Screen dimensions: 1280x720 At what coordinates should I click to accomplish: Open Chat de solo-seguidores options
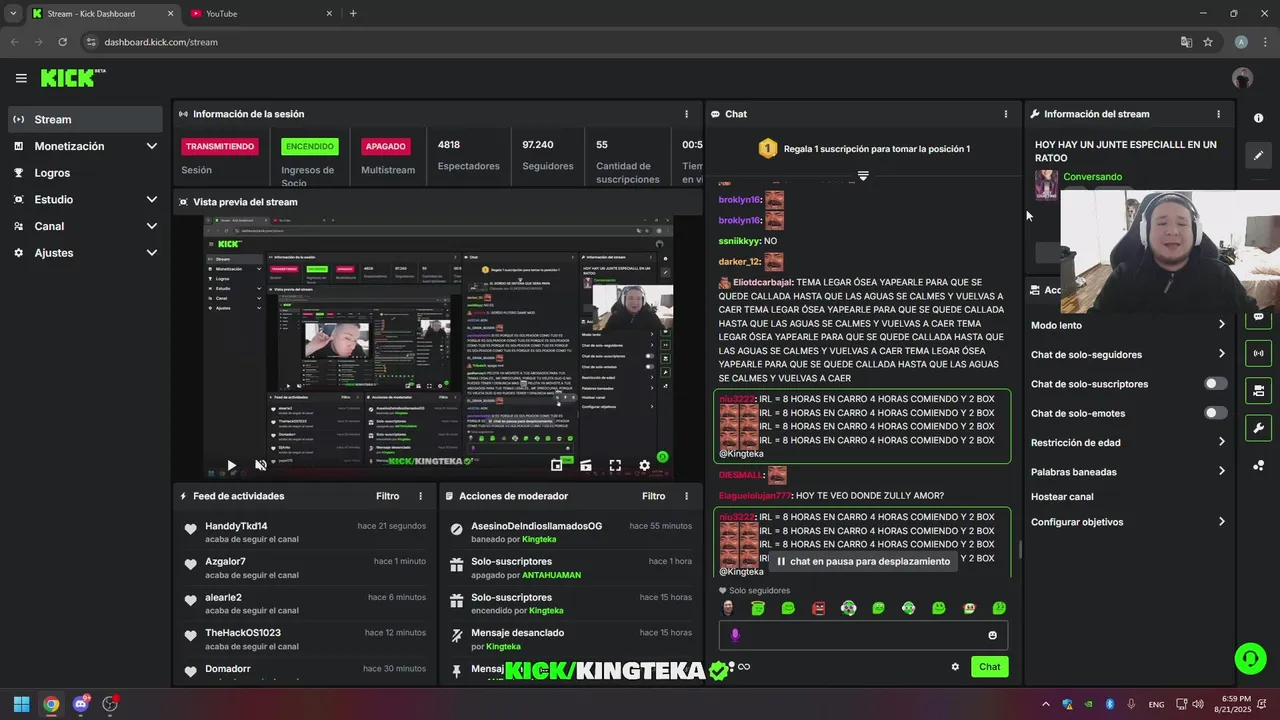(x=1128, y=354)
